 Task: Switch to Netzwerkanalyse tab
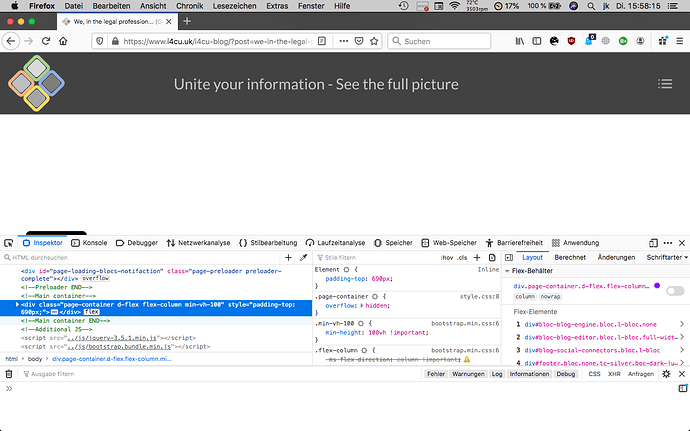pyautogui.click(x=198, y=243)
